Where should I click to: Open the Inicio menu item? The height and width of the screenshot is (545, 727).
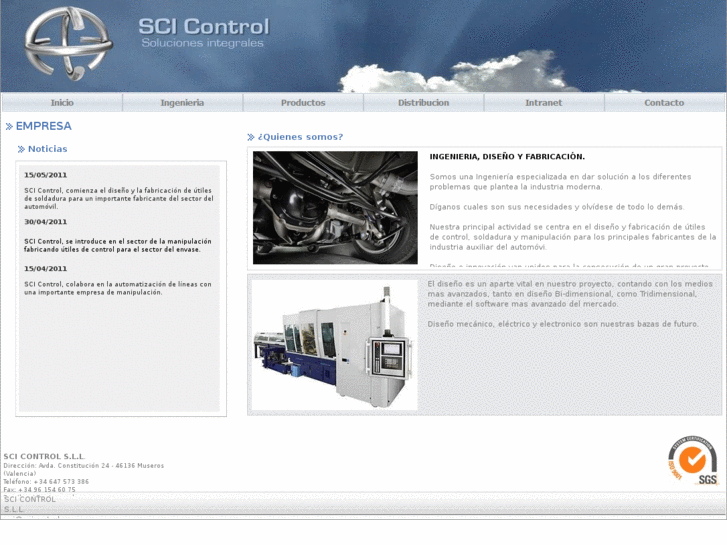coord(62,103)
